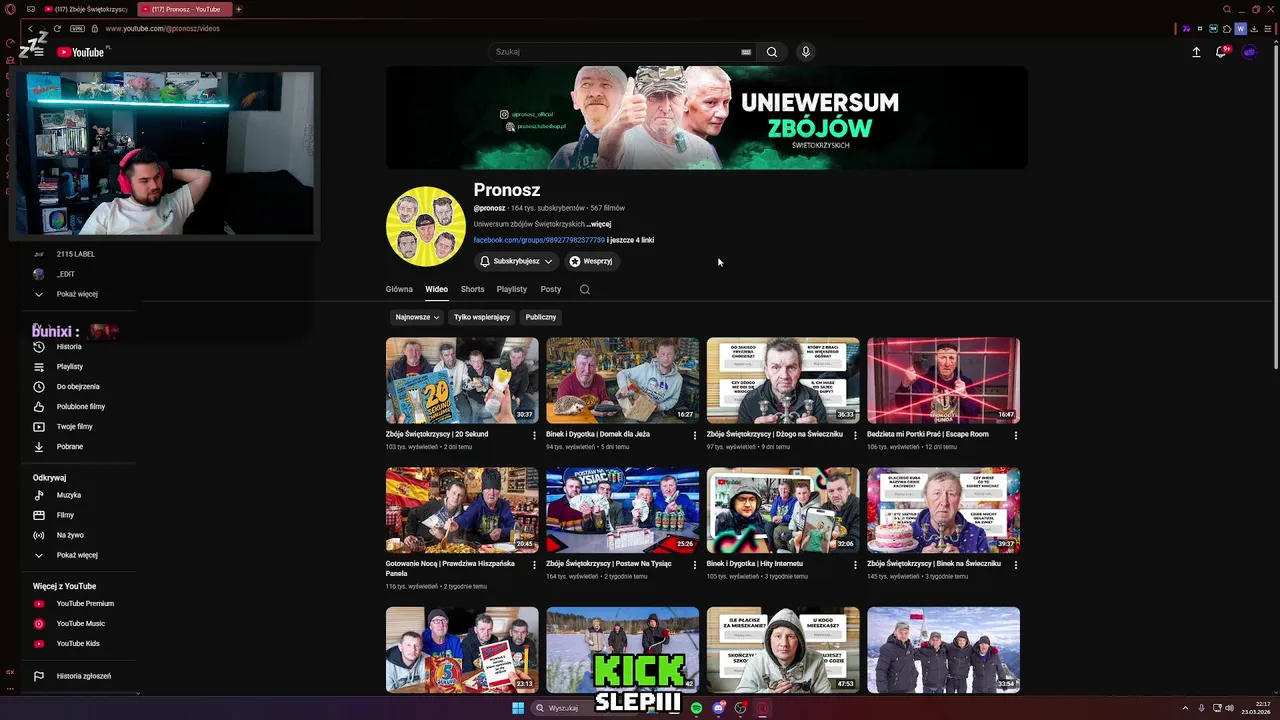
Task: Open the keyboard icon in search bar
Action: 746,52
